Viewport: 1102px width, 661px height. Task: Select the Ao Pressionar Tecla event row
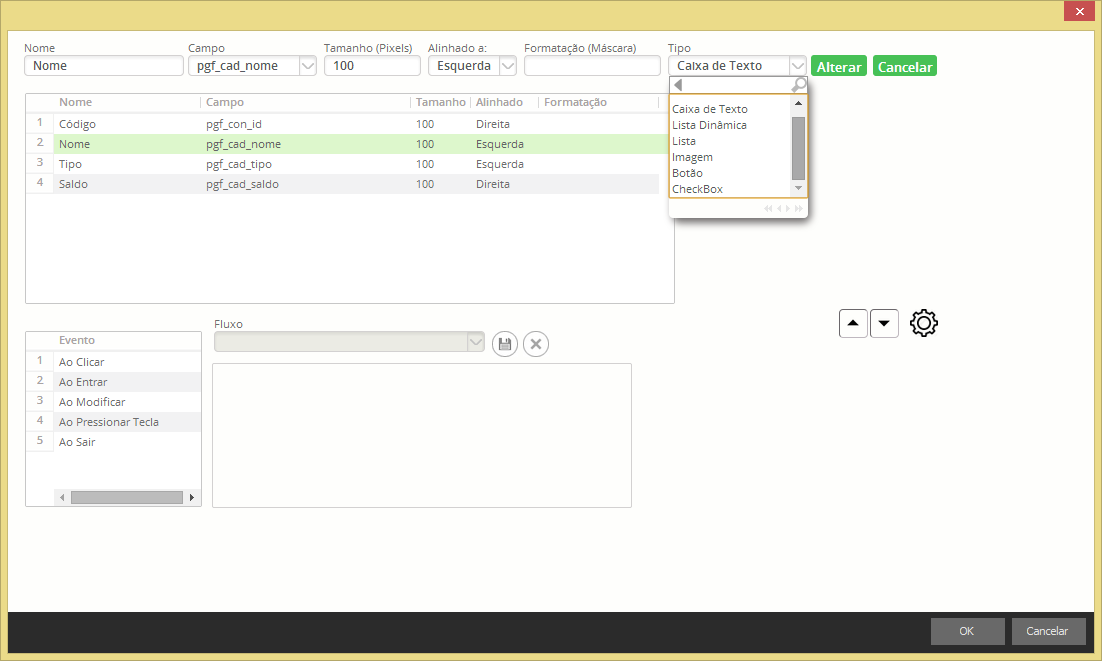pos(109,422)
